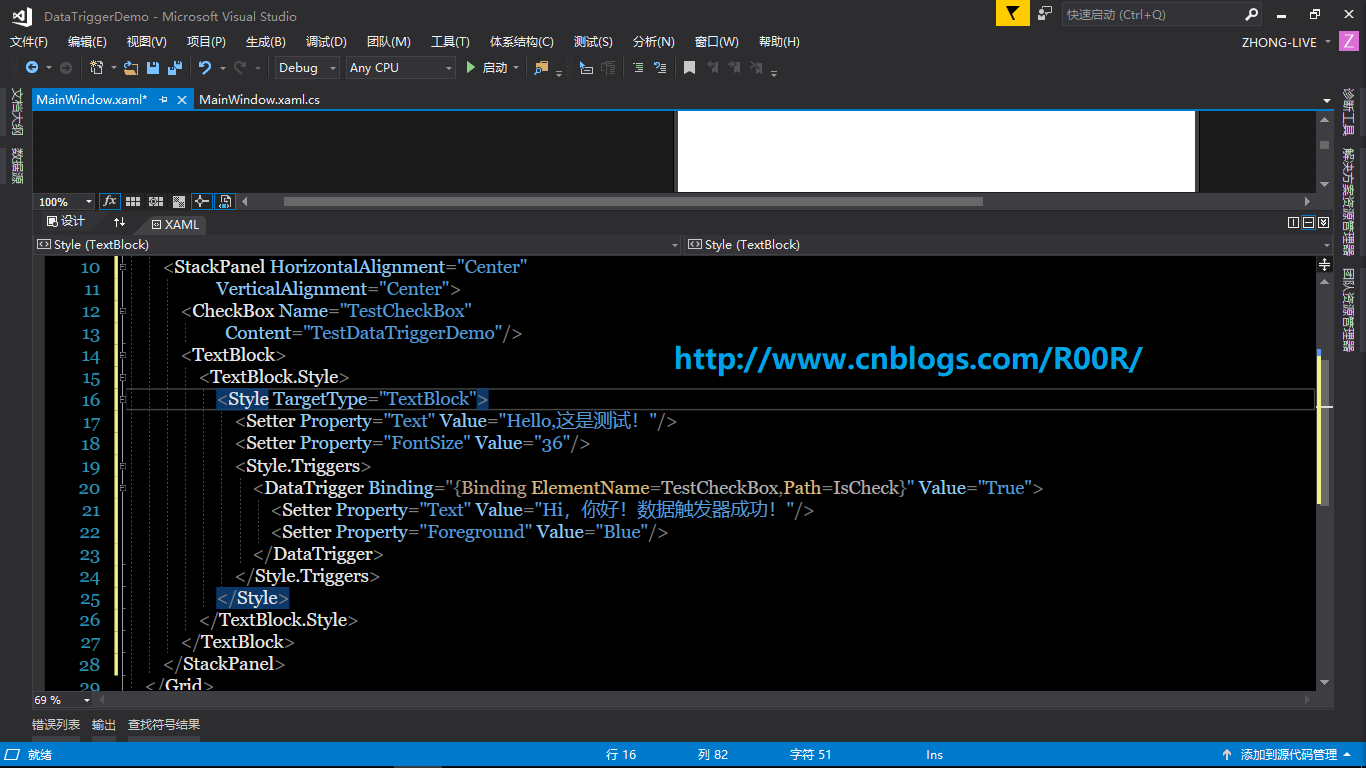The image size is (1366, 768).
Task: Open the 数据源 side panel tab
Action: tap(17, 166)
